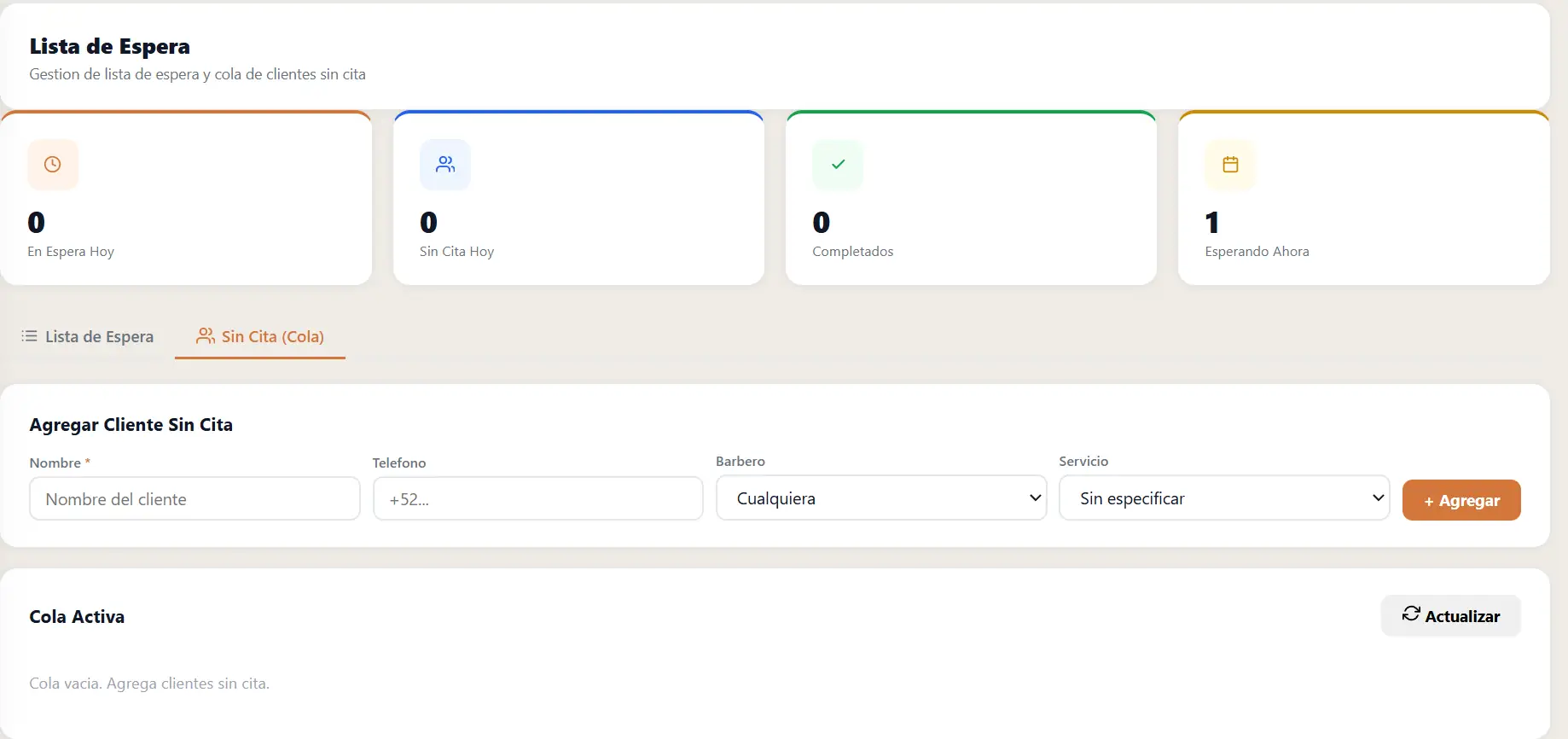Open the Servicio dropdown showing Sin especificar
1568x739 pixels.
click(x=1224, y=498)
